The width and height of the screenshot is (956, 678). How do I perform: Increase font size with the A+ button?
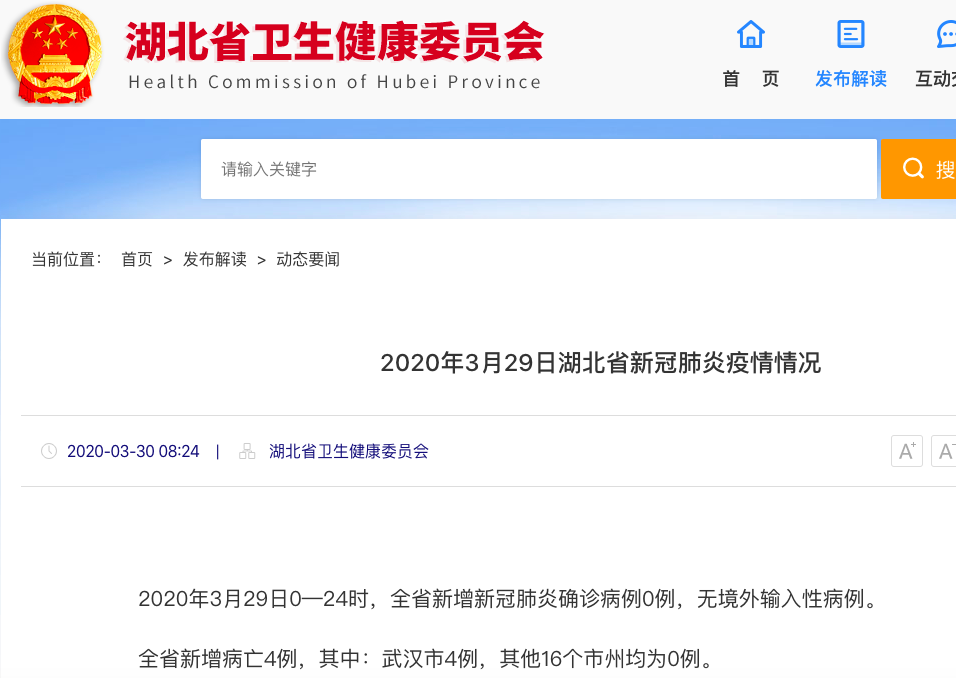point(907,451)
